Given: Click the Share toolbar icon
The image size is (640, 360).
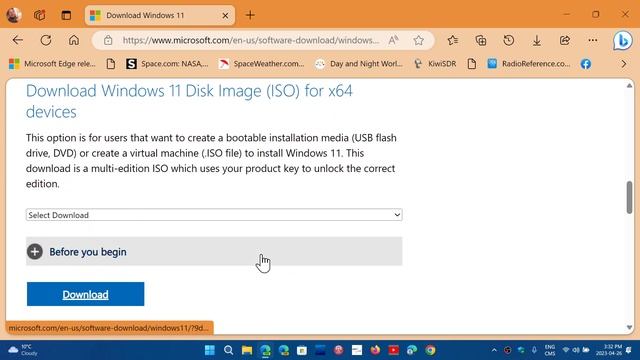Looking at the screenshot, I should pos(565,40).
